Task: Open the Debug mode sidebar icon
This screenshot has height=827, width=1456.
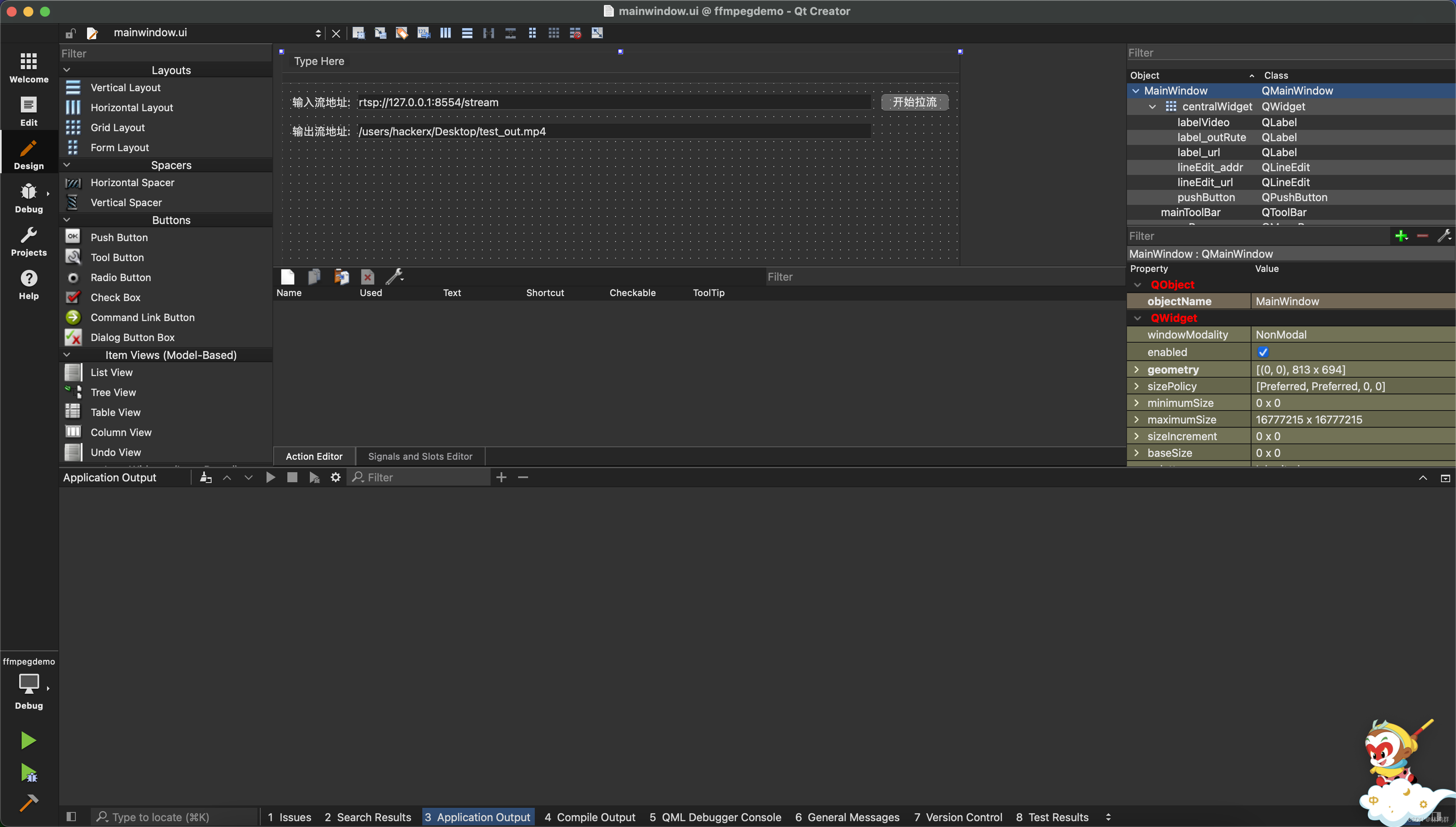Action: (x=28, y=197)
